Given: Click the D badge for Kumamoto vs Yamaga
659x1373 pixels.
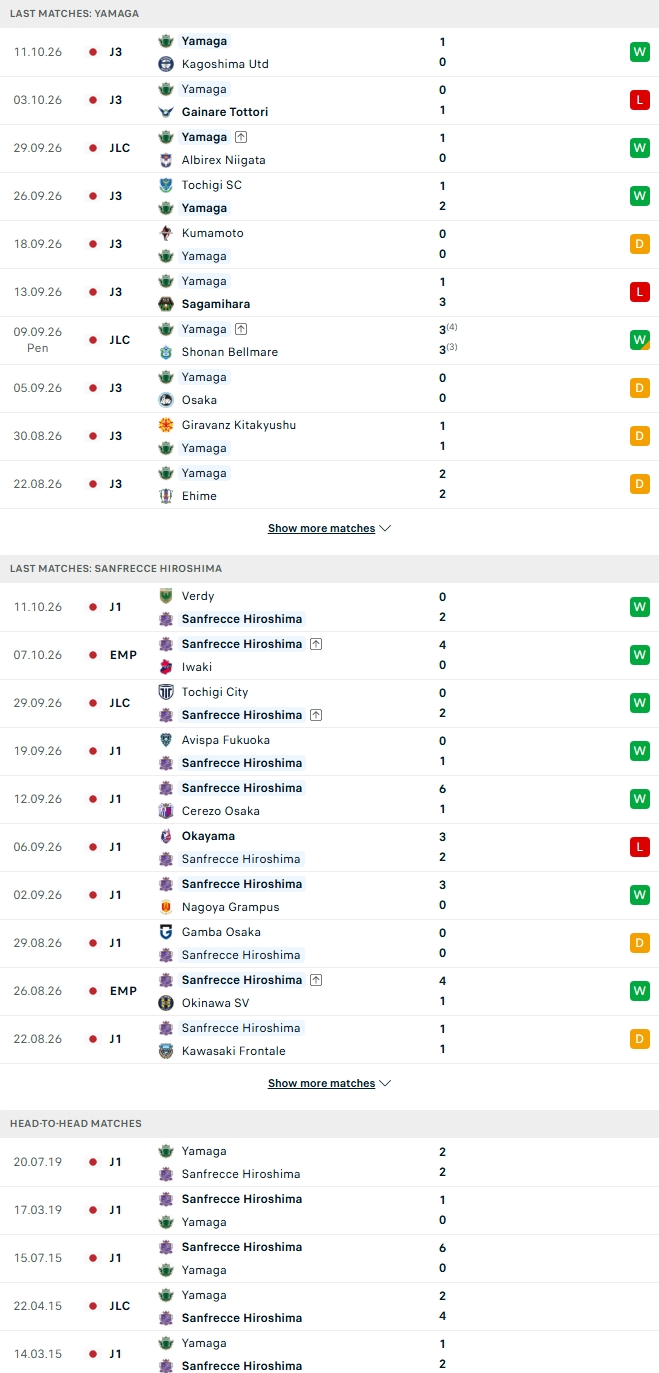Looking at the screenshot, I should pos(640,244).
